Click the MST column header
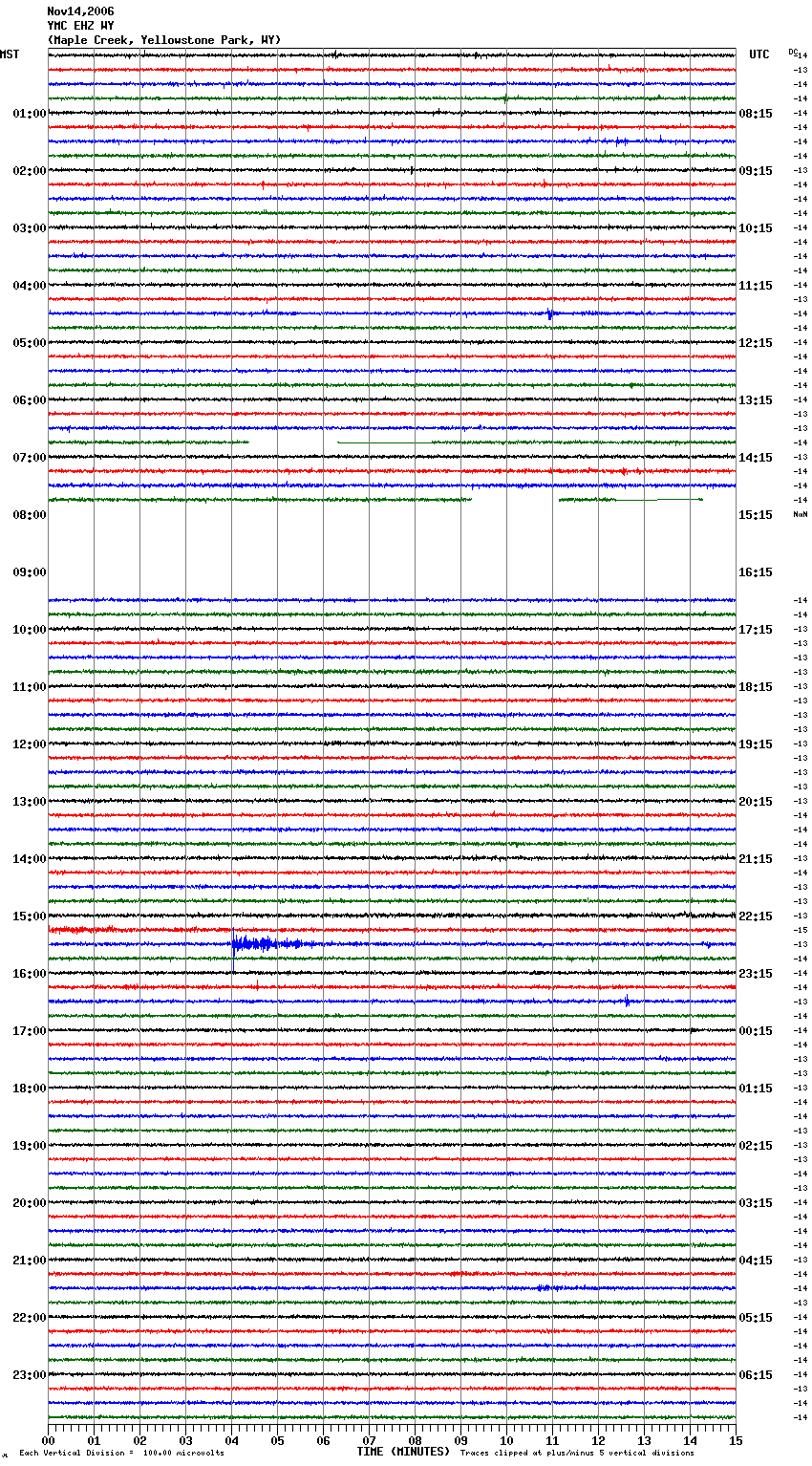 [x=10, y=54]
